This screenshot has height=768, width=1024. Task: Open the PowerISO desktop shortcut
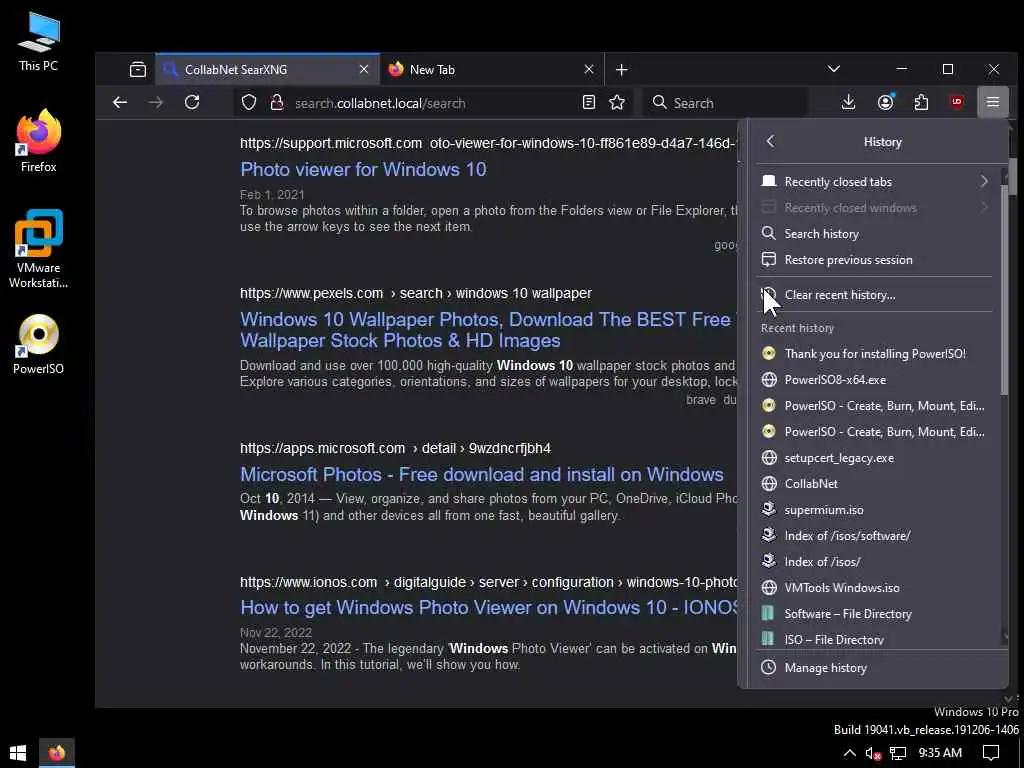pos(39,344)
